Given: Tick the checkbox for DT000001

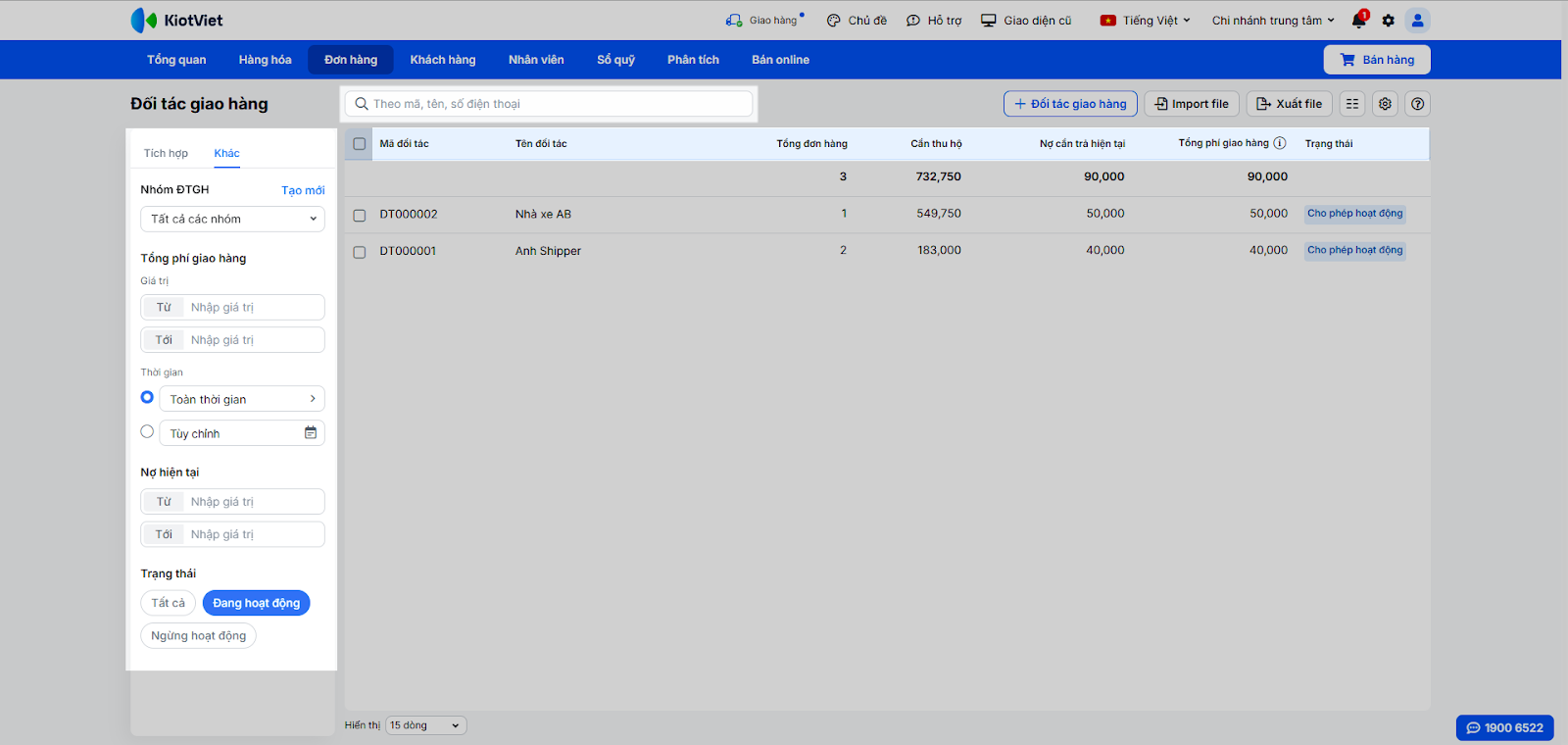Looking at the screenshot, I should (x=360, y=252).
